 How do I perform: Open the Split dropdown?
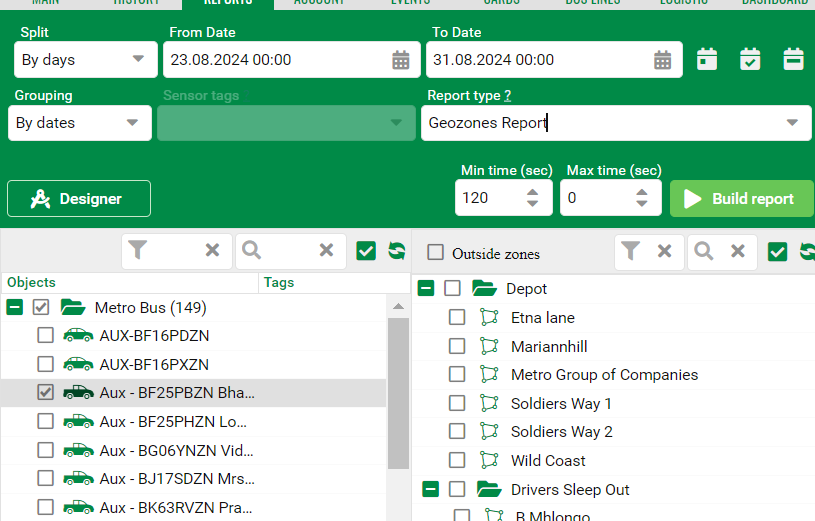tap(85, 60)
